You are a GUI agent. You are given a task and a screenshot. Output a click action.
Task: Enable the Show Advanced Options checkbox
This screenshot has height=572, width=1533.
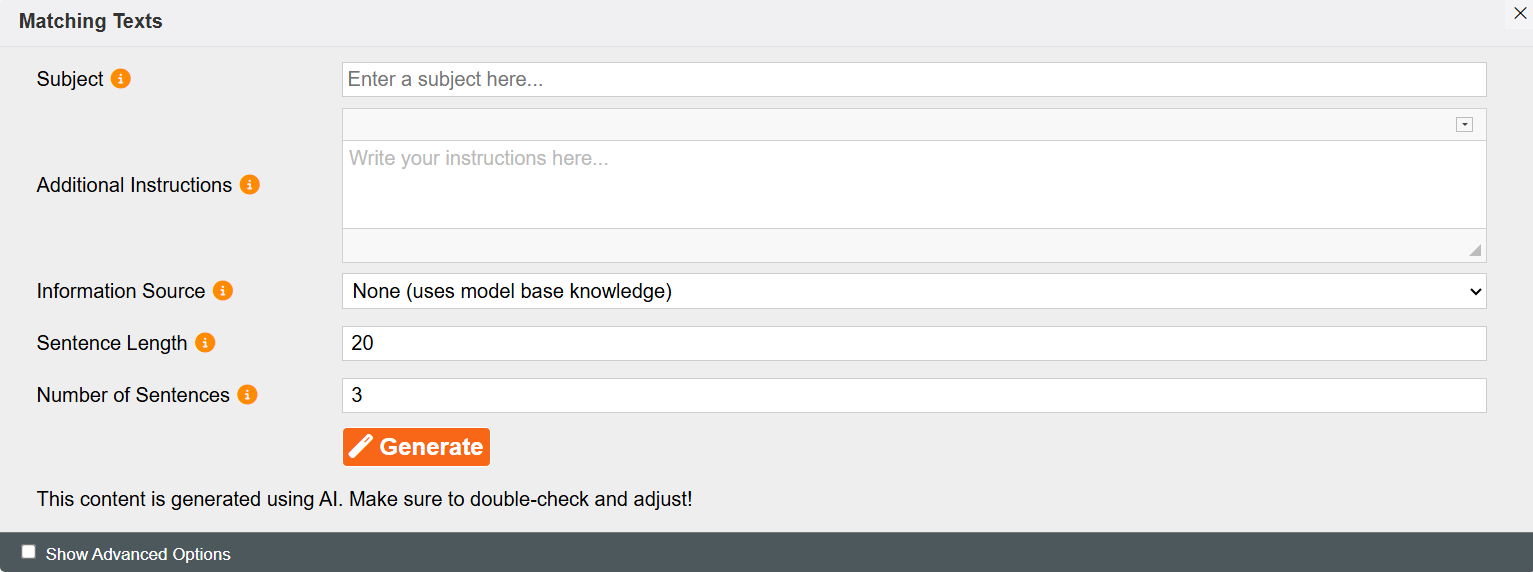click(29, 552)
